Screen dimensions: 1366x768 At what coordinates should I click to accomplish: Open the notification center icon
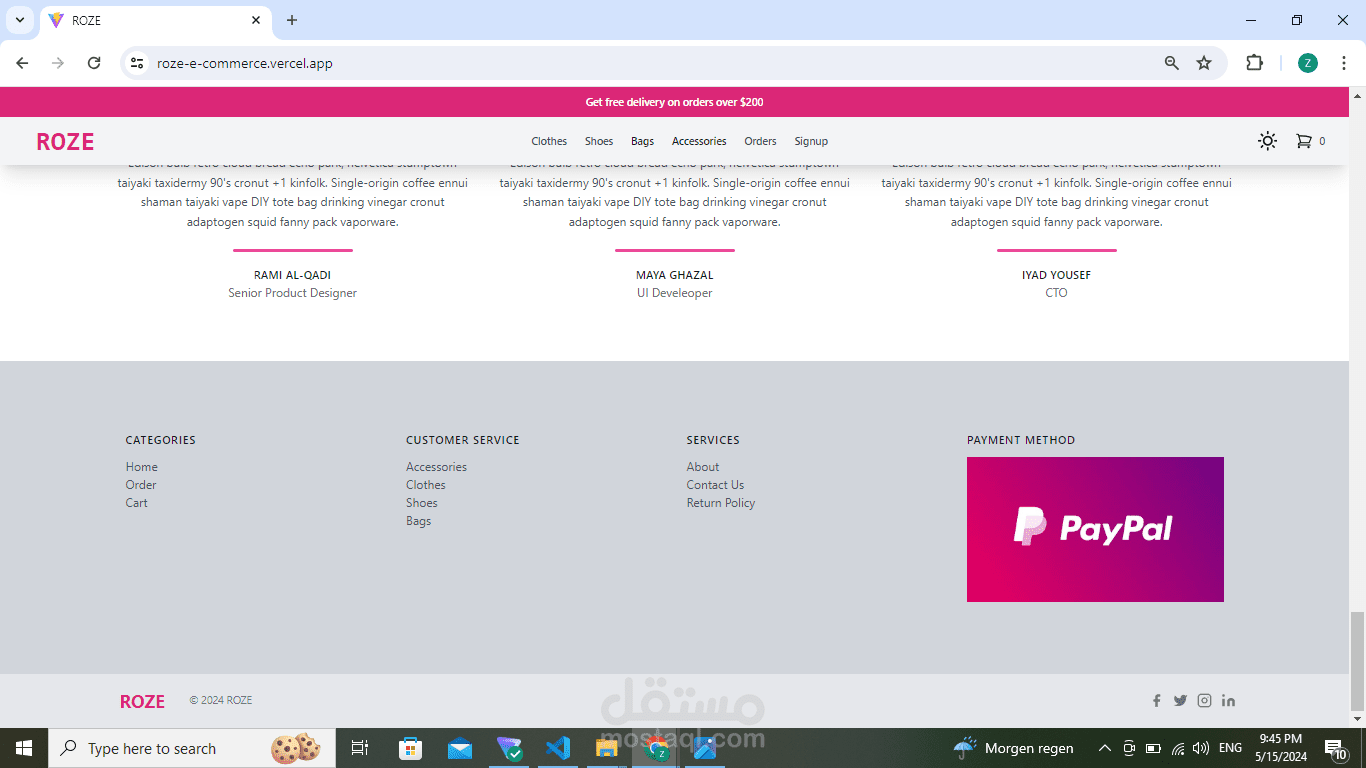point(1336,748)
